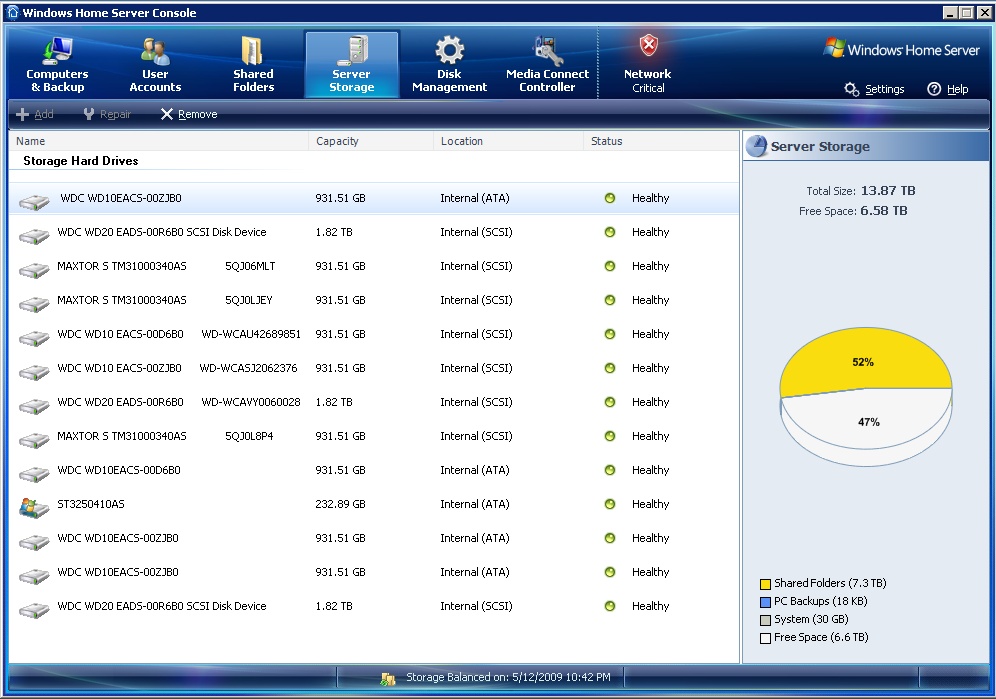Screen dimensions: 996x699
Task: Click the Network Critical shield icon
Action: (648, 46)
